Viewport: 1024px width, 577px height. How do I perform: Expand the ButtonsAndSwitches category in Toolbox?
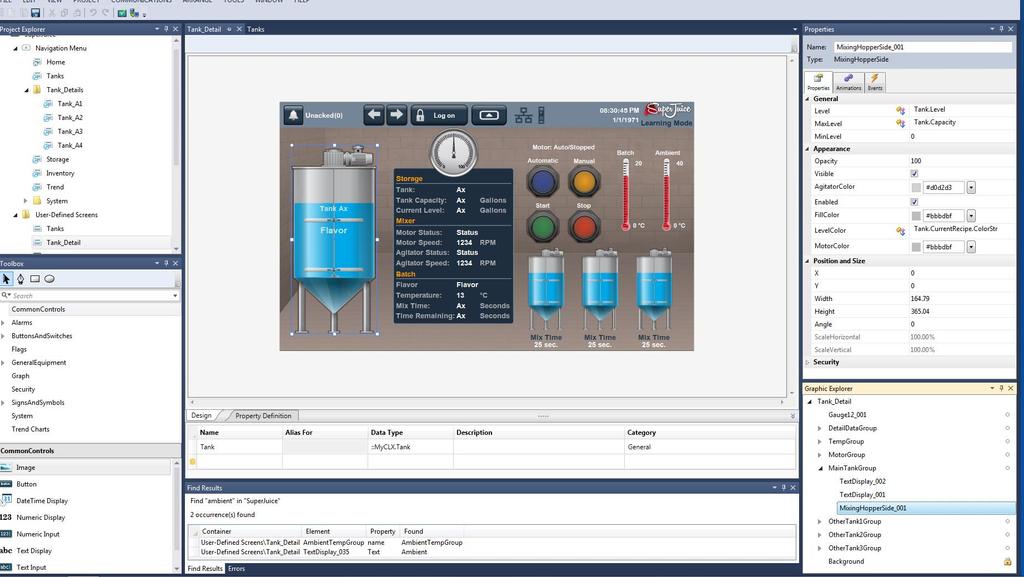3,336
